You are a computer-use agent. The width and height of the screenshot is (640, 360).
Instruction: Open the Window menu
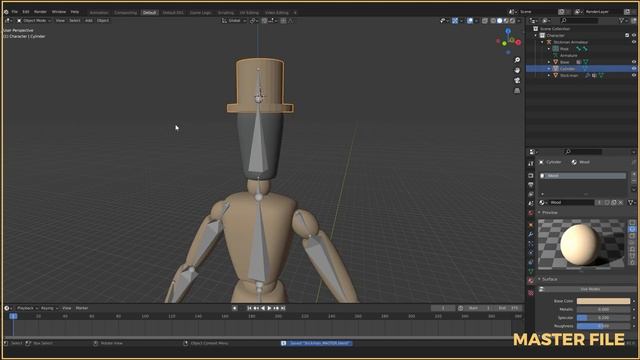coord(59,12)
